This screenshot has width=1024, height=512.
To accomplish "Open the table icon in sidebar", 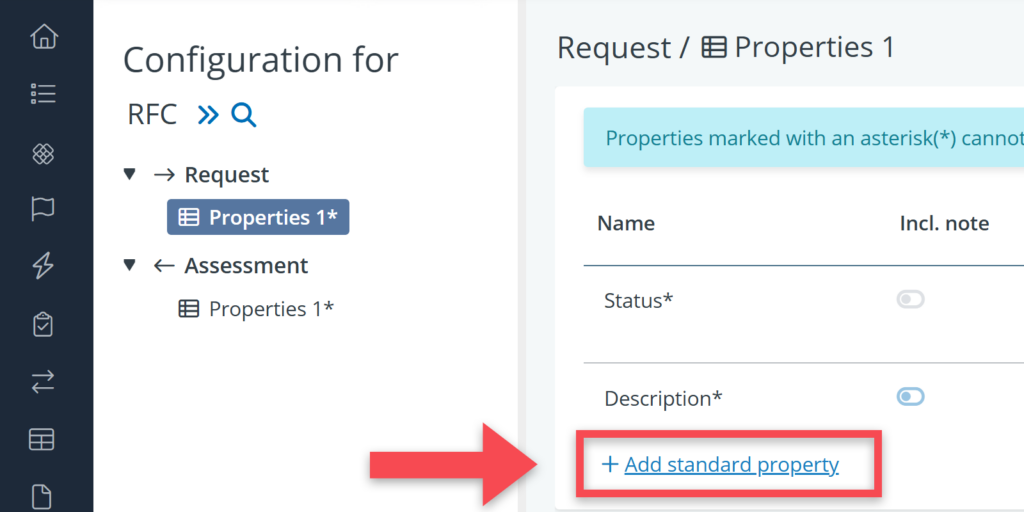I will [x=44, y=439].
